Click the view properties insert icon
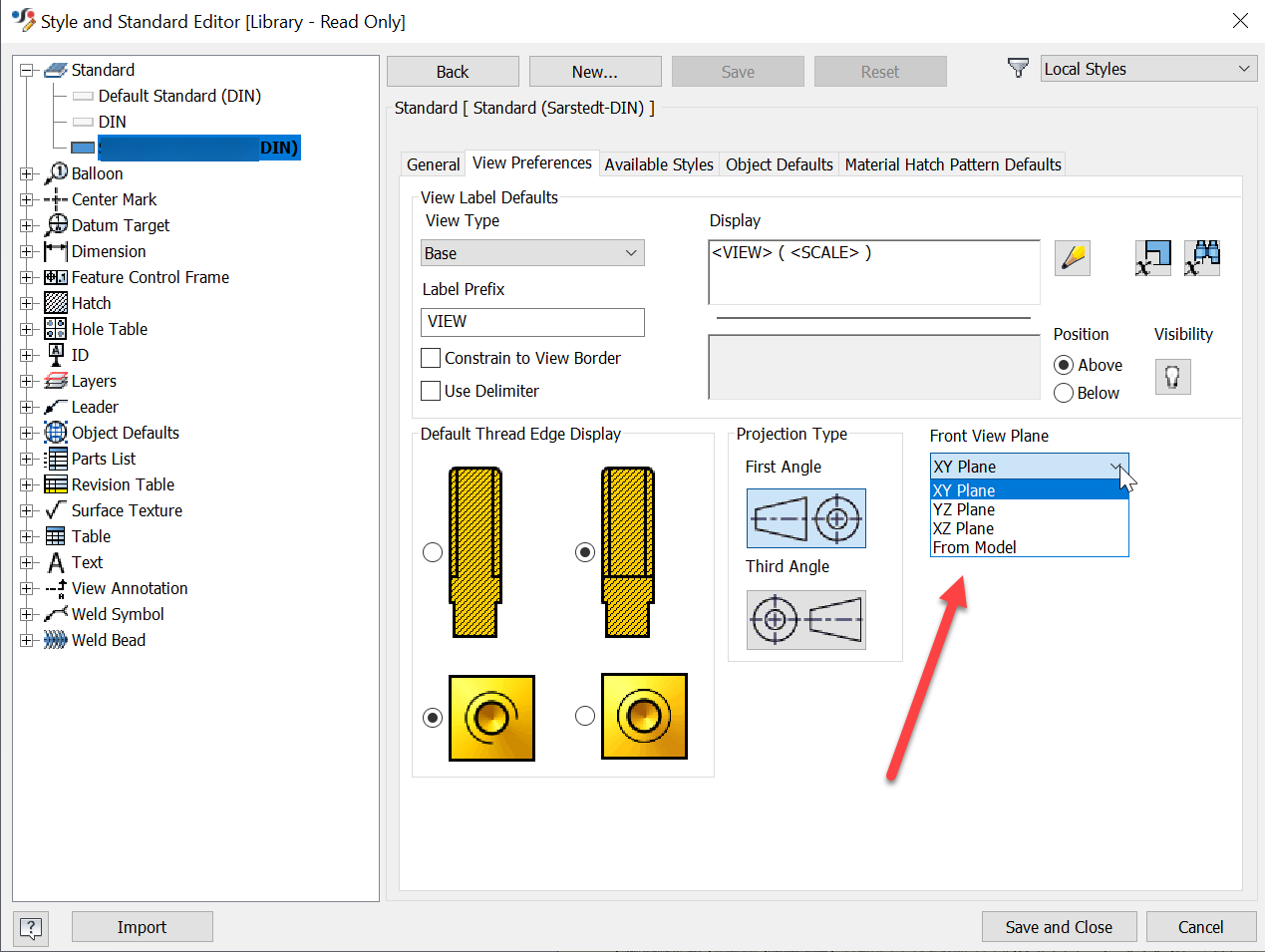The width and height of the screenshot is (1265, 952). [x=1152, y=257]
